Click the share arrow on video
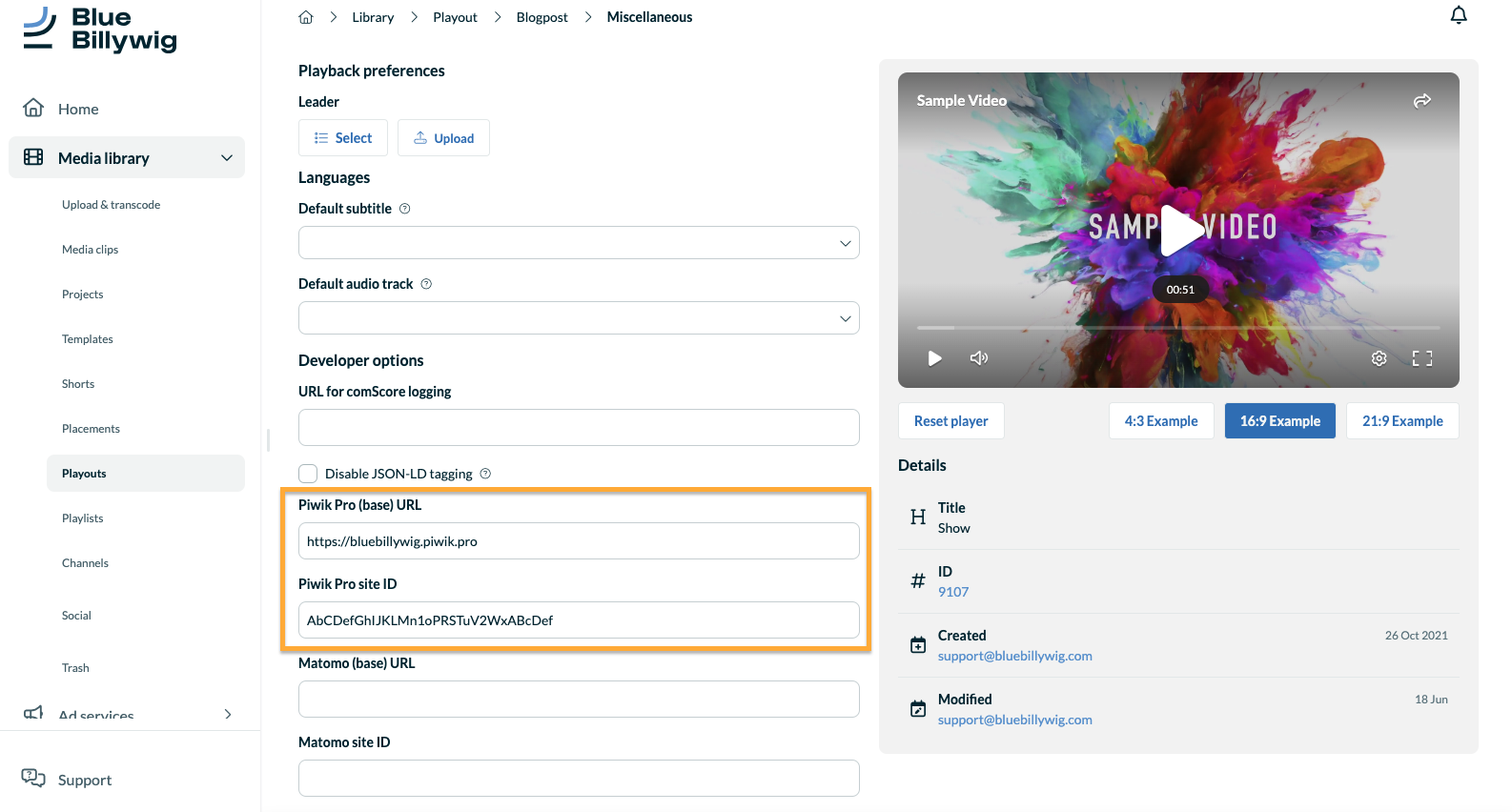The height and width of the screenshot is (812, 1512). point(1422,100)
